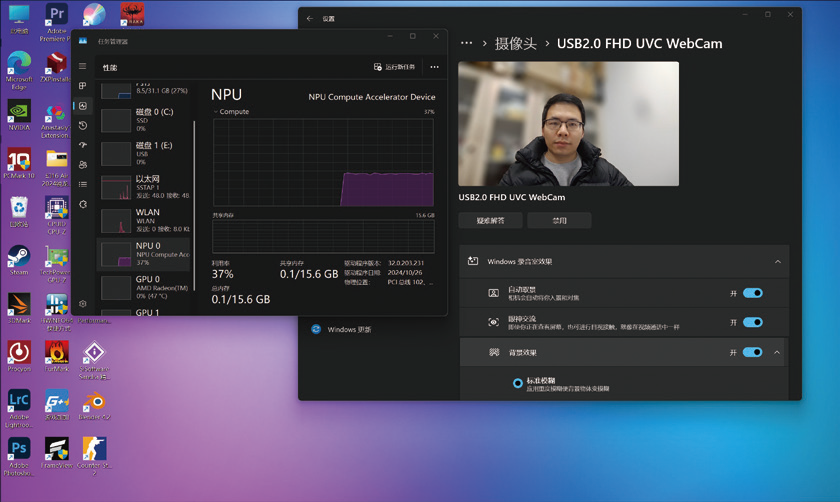Toggle 眼神交流 eye contact switch

click(753, 322)
